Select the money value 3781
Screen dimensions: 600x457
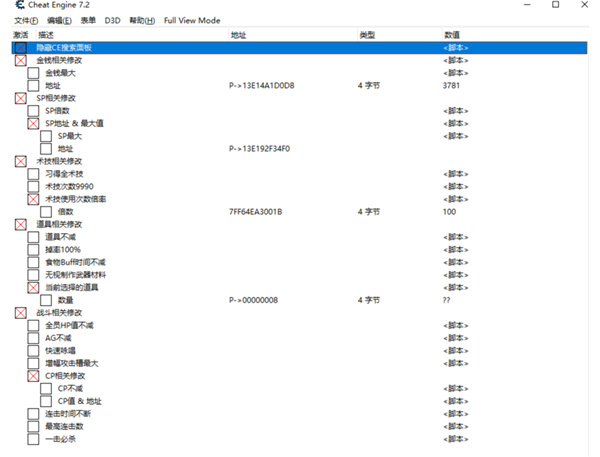451,85
